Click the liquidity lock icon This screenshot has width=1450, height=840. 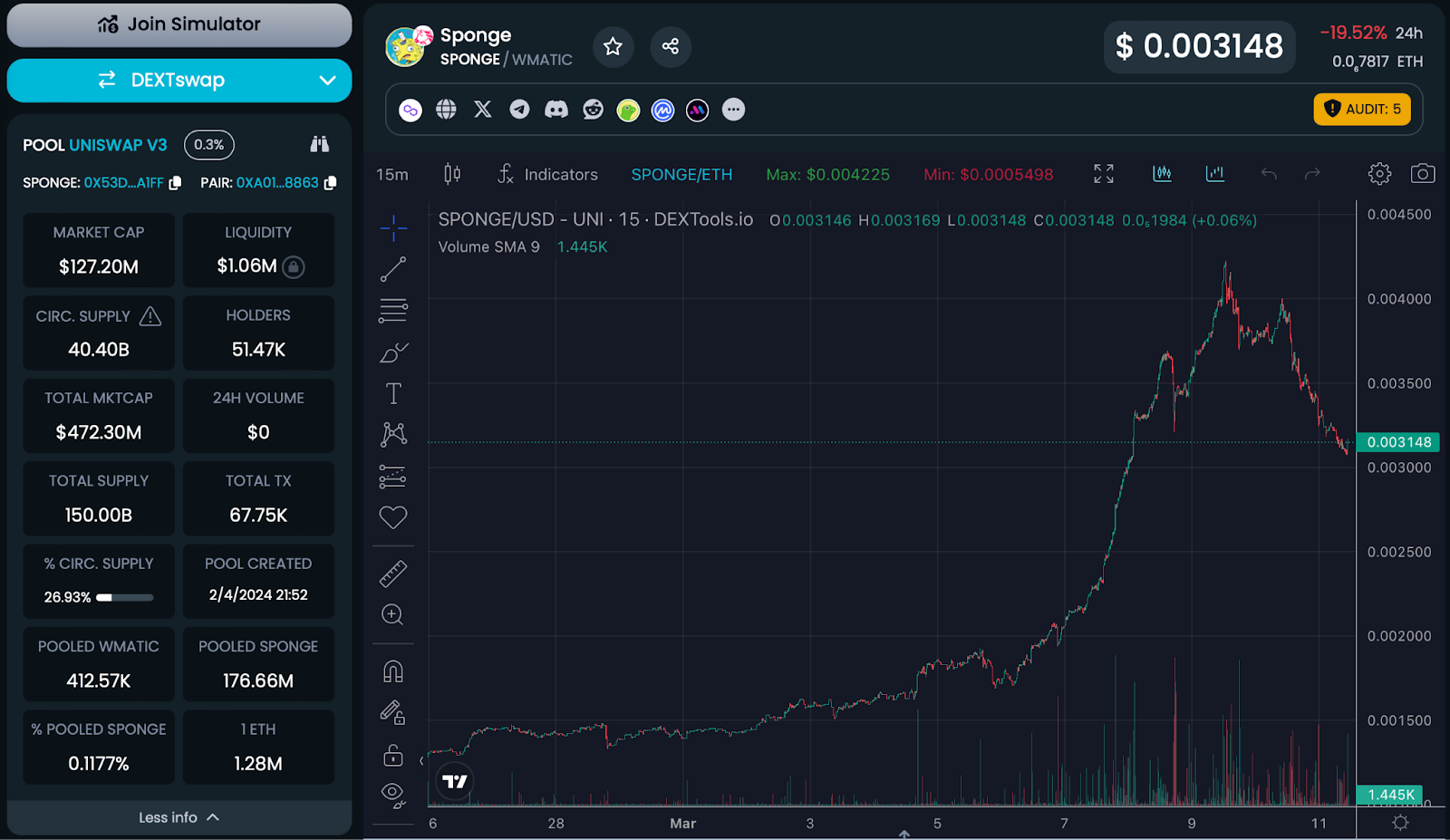tap(294, 266)
